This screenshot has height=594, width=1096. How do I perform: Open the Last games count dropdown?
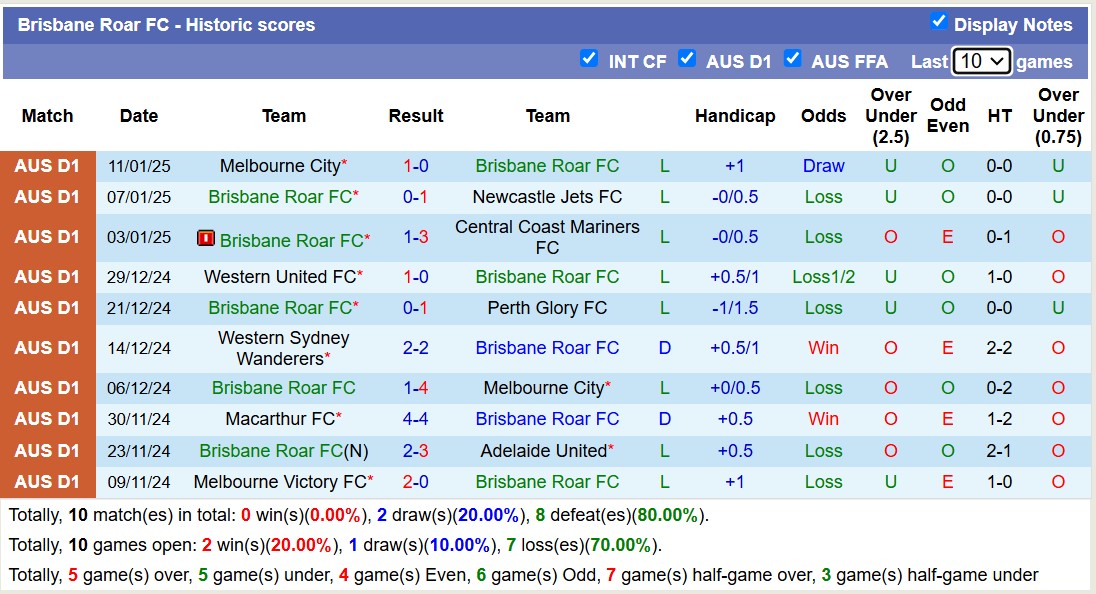pos(983,61)
